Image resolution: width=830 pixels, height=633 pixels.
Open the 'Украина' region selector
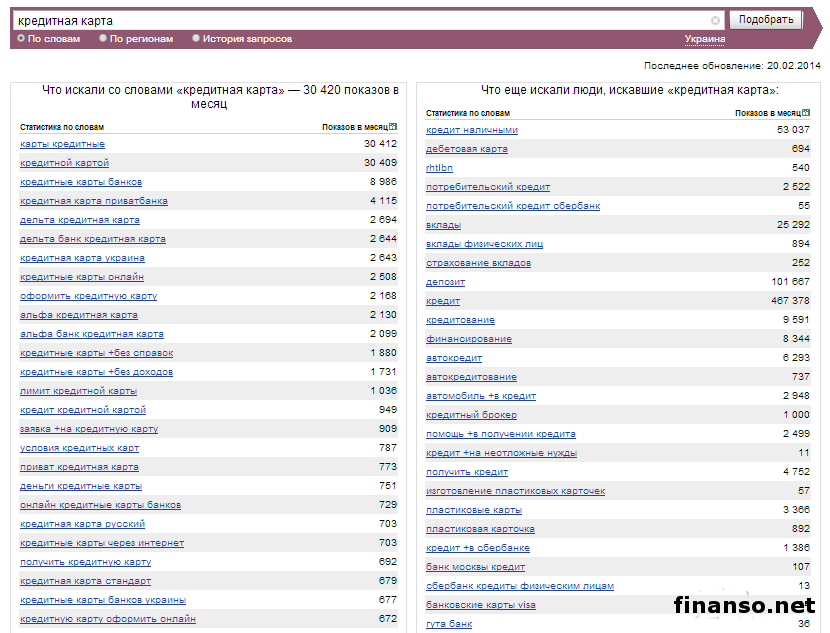coord(705,39)
